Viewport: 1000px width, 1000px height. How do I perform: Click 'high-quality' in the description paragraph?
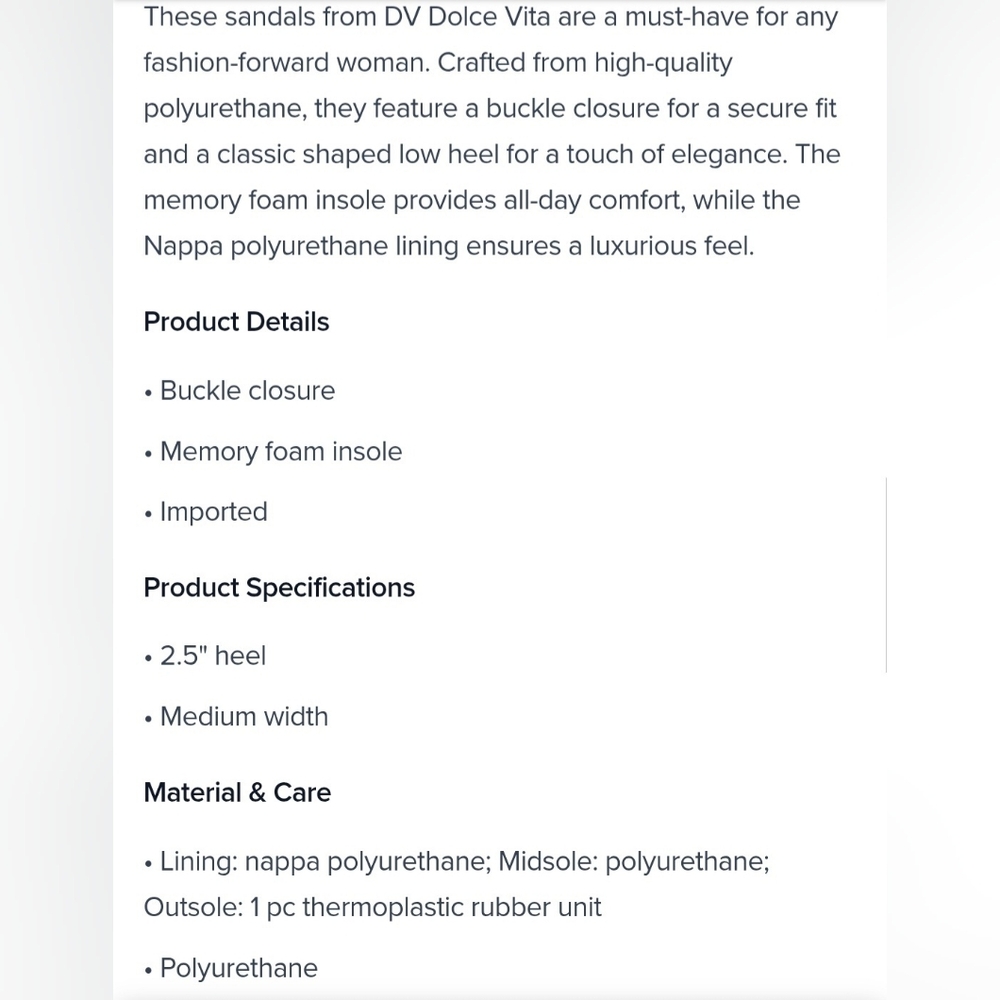(663, 63)
